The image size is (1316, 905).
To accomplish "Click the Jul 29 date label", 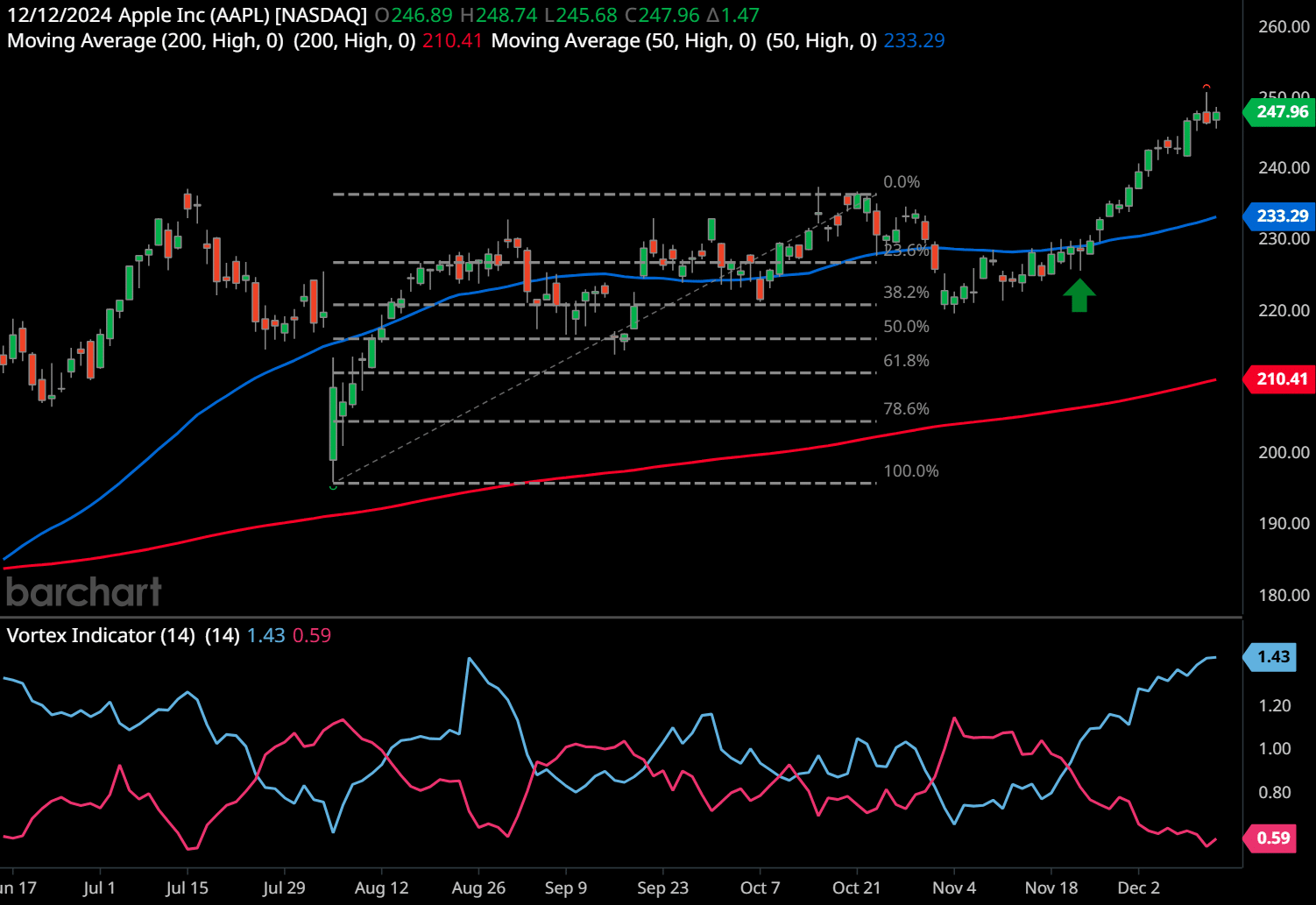I will coord(284,887).
